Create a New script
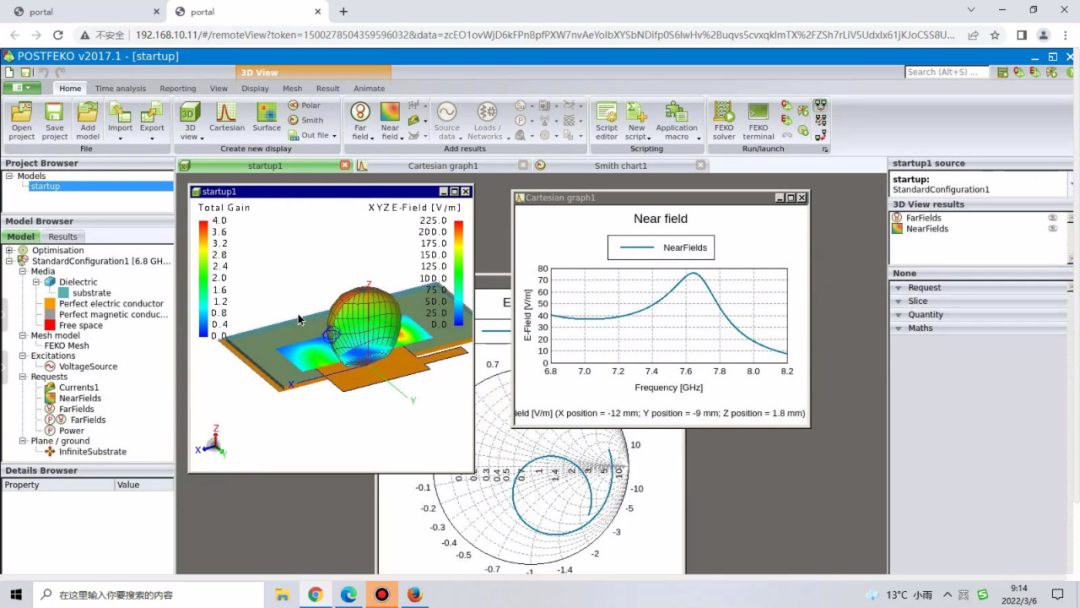Viewport: 1080px width, 608px height. (x=636, y=121)
